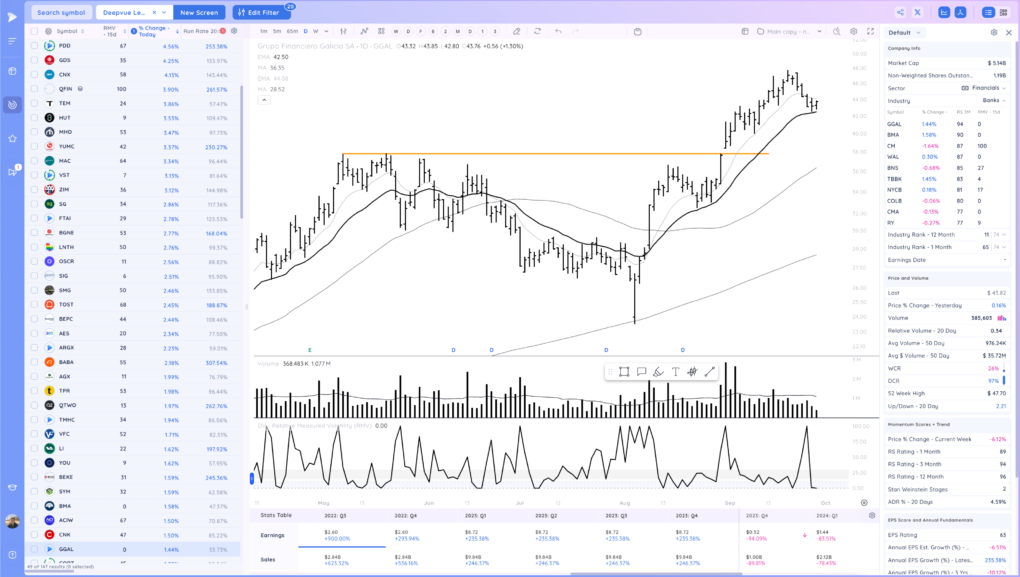1020x577 pixels.
Task: Click the star favorites icon in sidebar
Action: (x=12, y=138)
